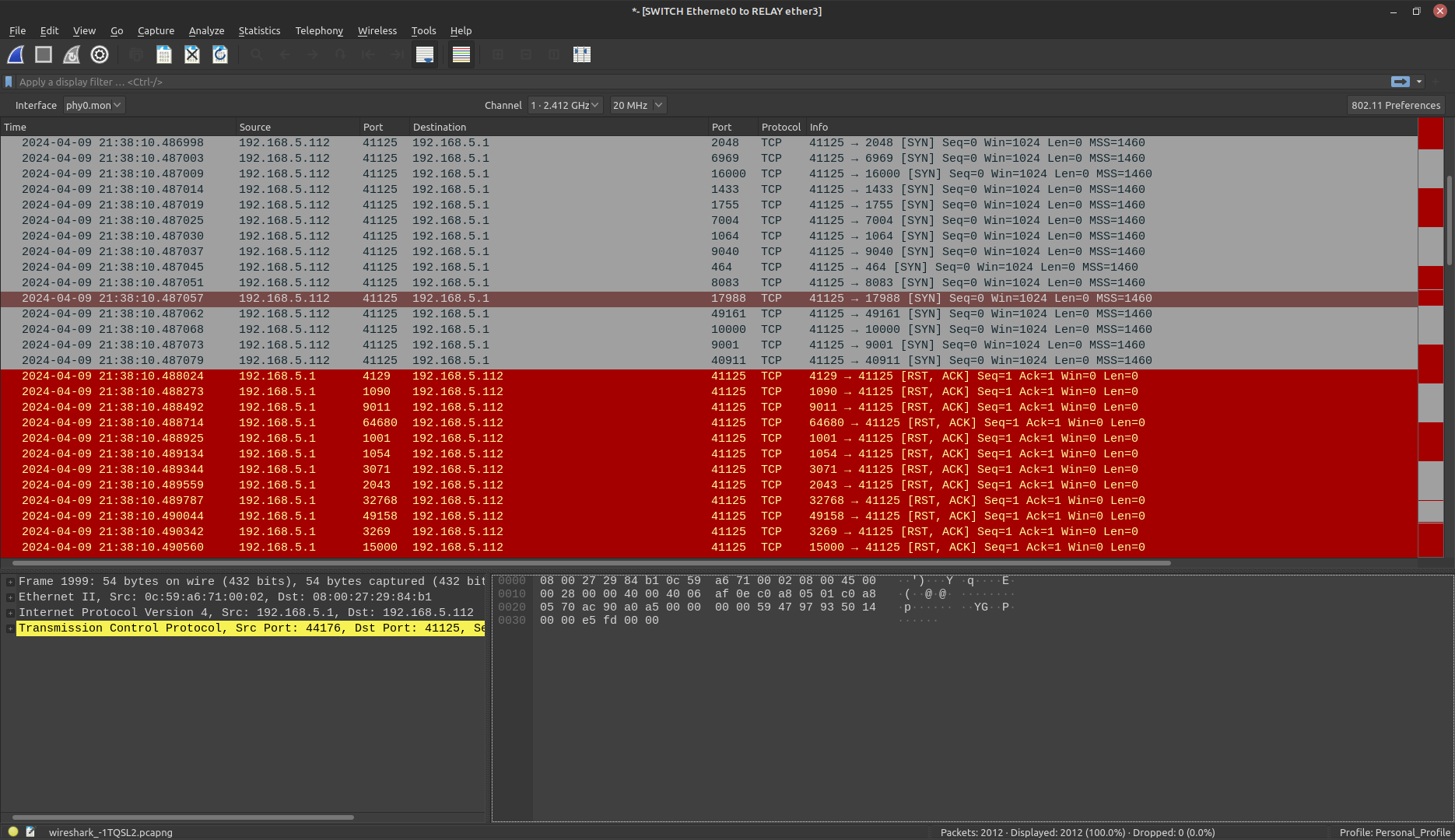Start capturing packets with the shark fin icon
The height and width of the screenshot is (840, 1455).
click(x=16, y=54)
